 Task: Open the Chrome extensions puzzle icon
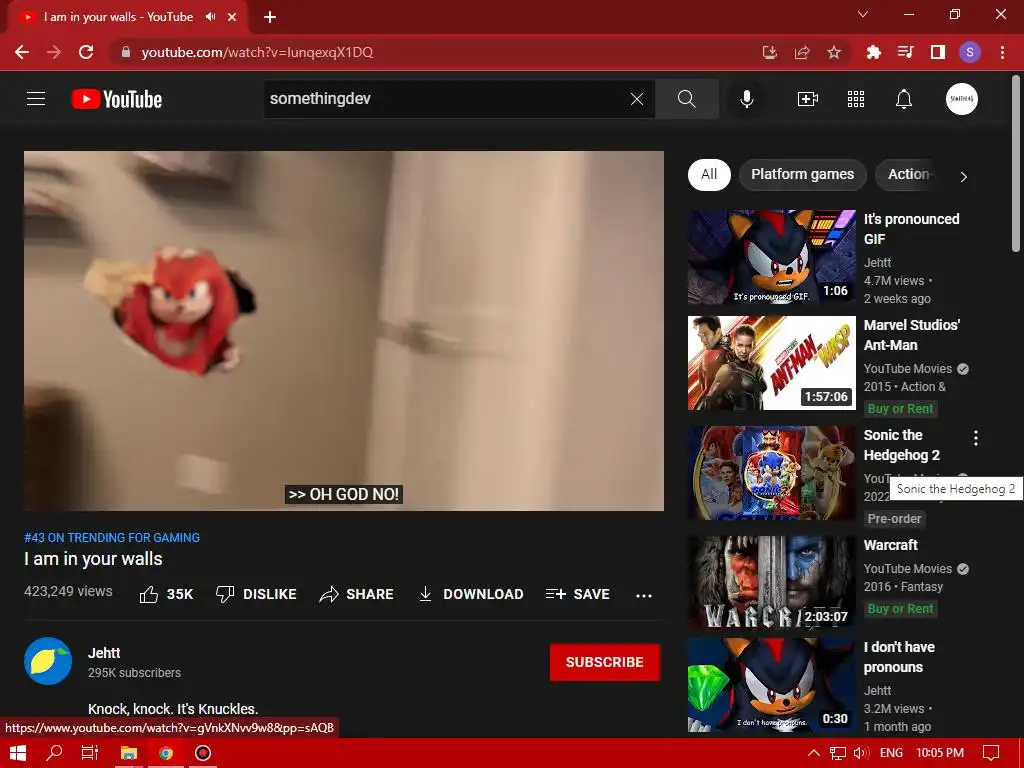coord(873,52)
